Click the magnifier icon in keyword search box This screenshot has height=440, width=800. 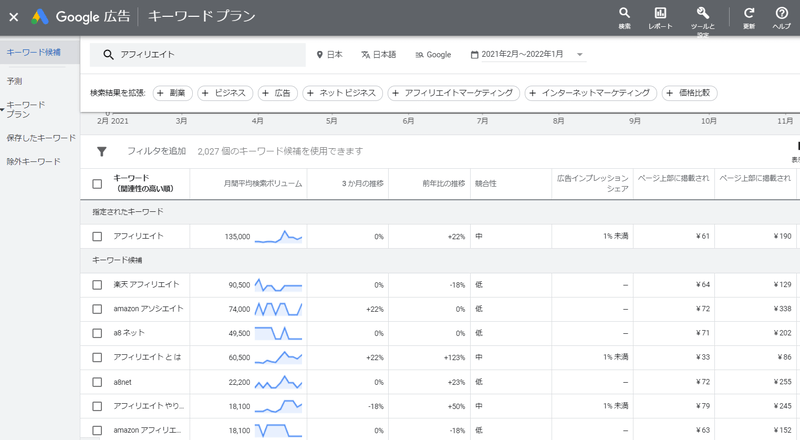pos(108,55)
